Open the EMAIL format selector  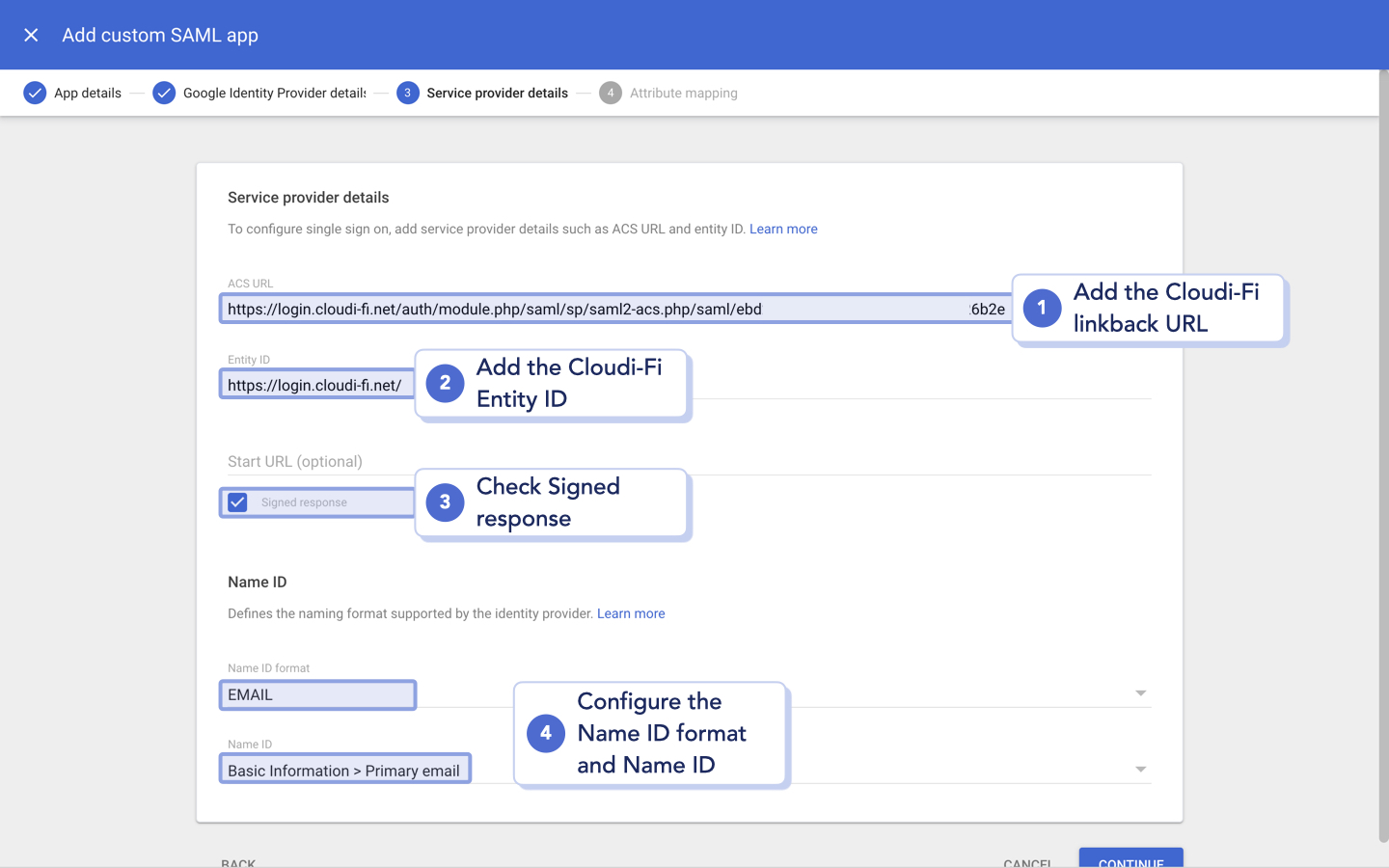pos(317,694)
